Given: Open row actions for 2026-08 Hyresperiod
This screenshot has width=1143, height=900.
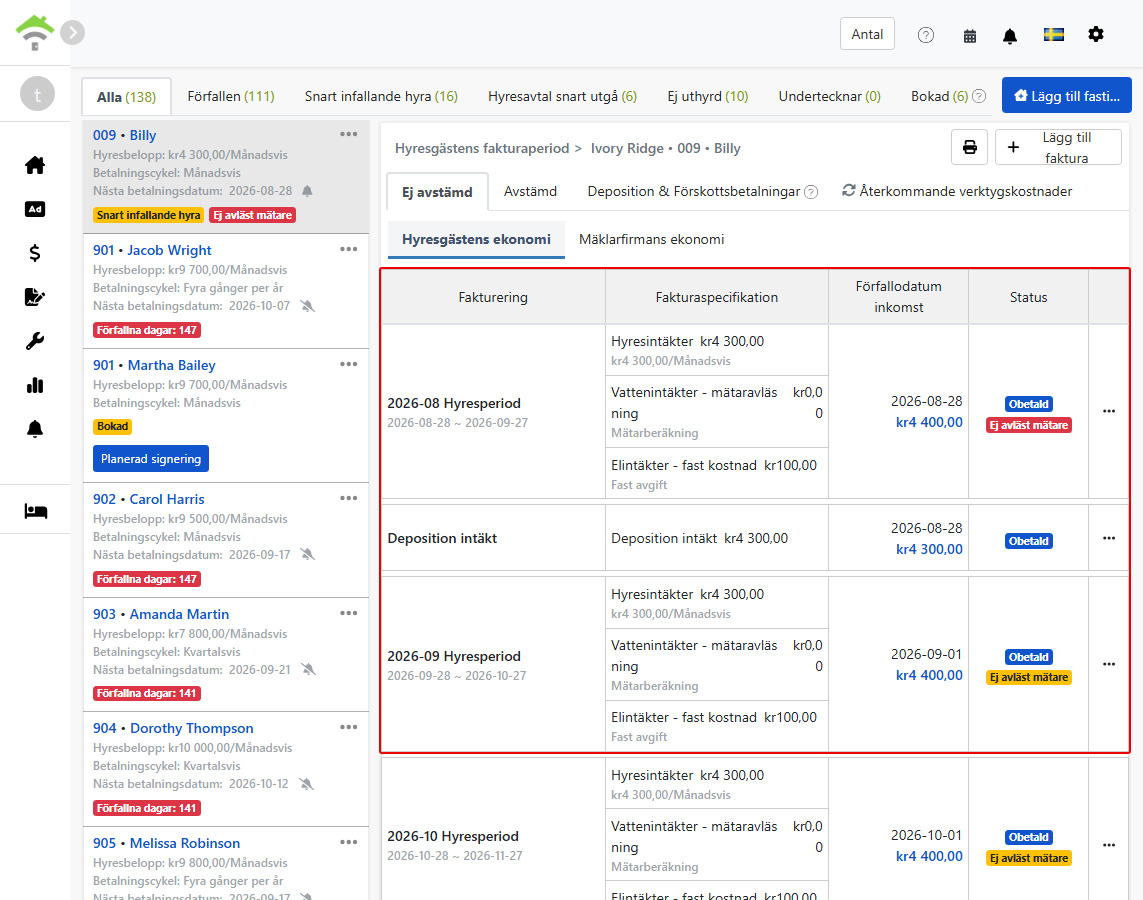Looking at the screenshot, I should tap(1109, 411).
